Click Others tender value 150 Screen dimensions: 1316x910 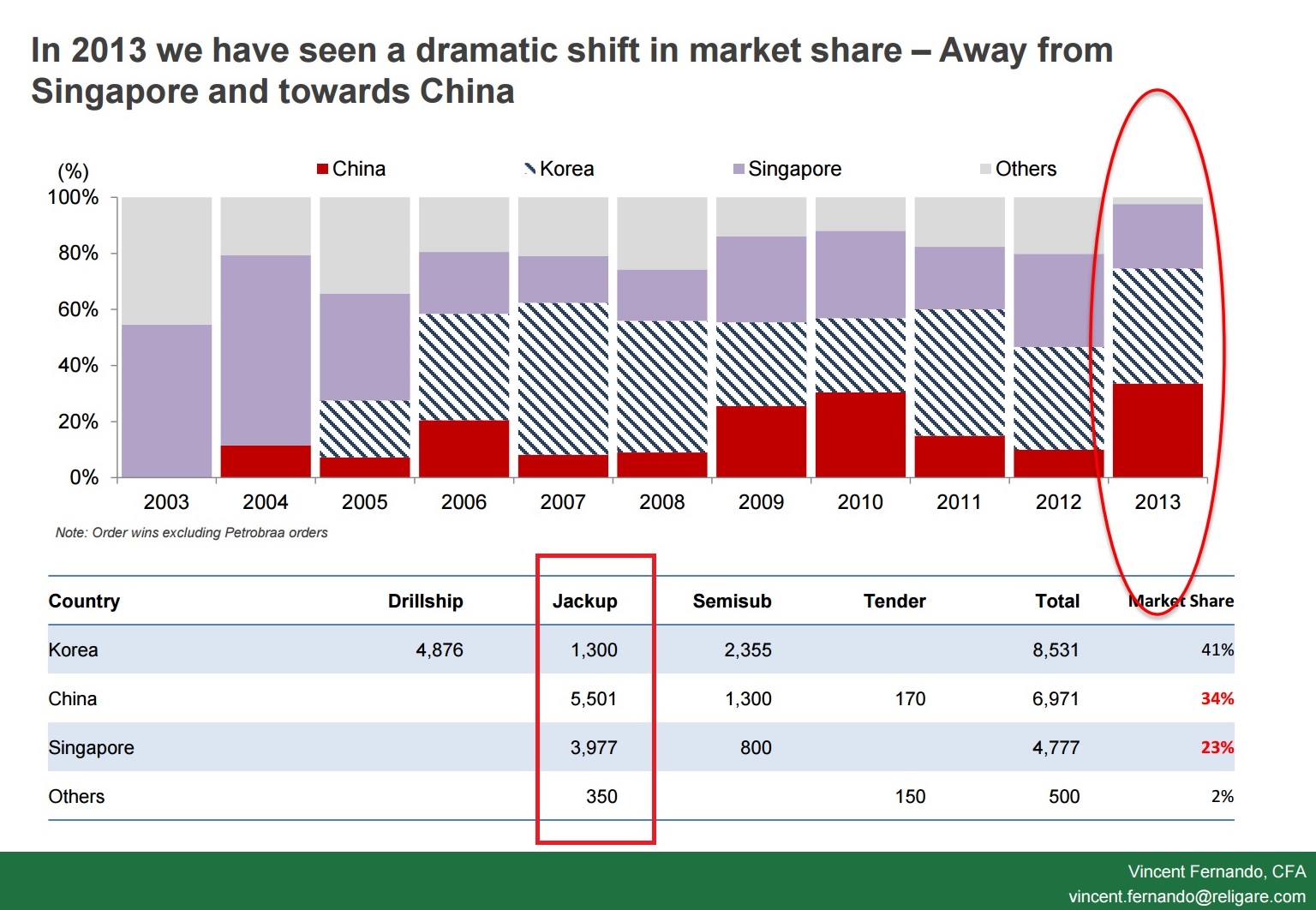(x=910, y=796)
